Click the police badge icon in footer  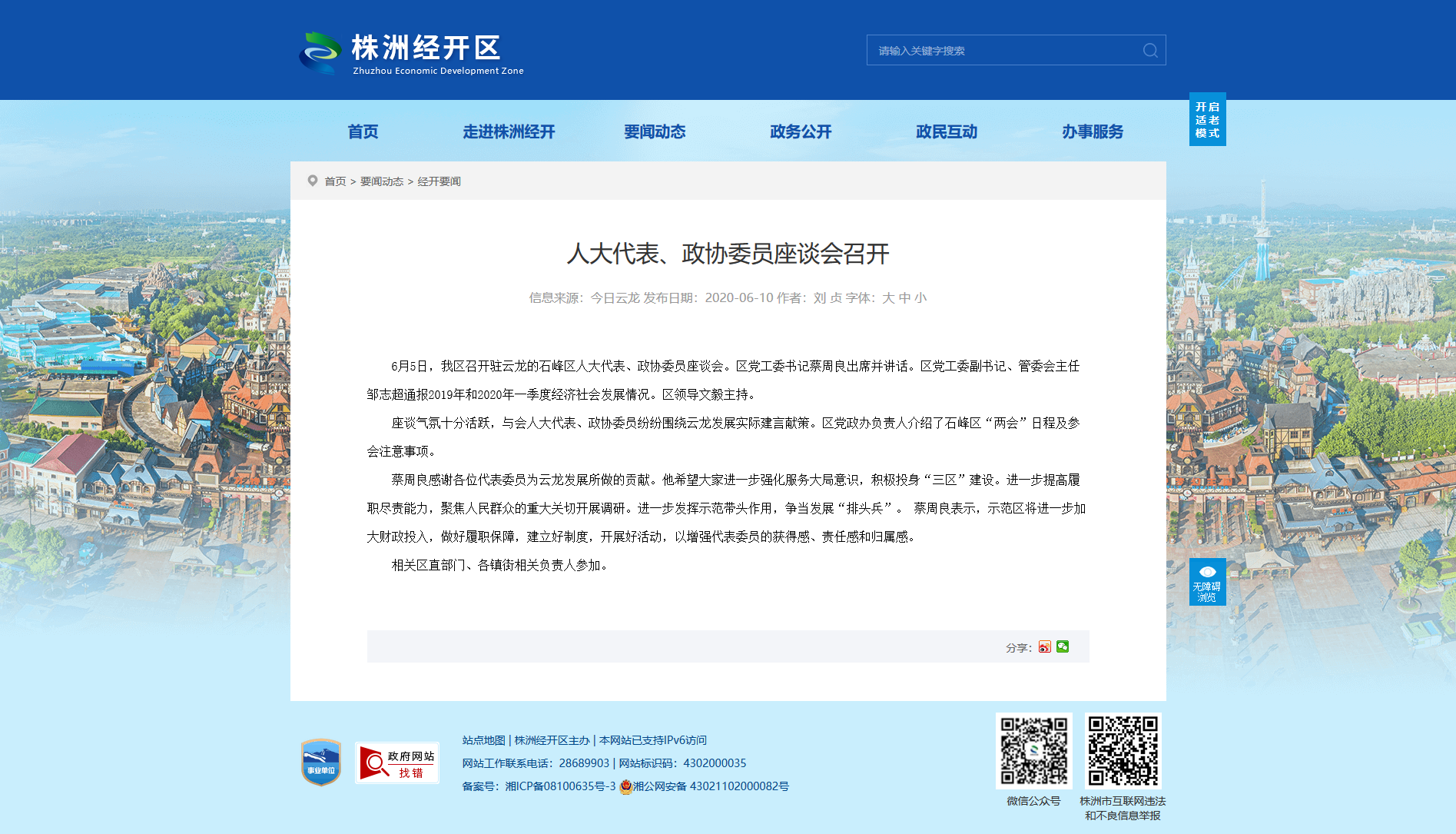625,786
